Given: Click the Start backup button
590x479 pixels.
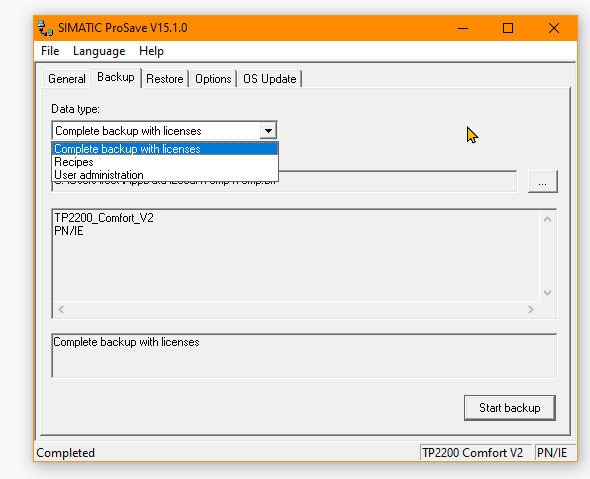Looking at the screenshot, I should 509,408.
